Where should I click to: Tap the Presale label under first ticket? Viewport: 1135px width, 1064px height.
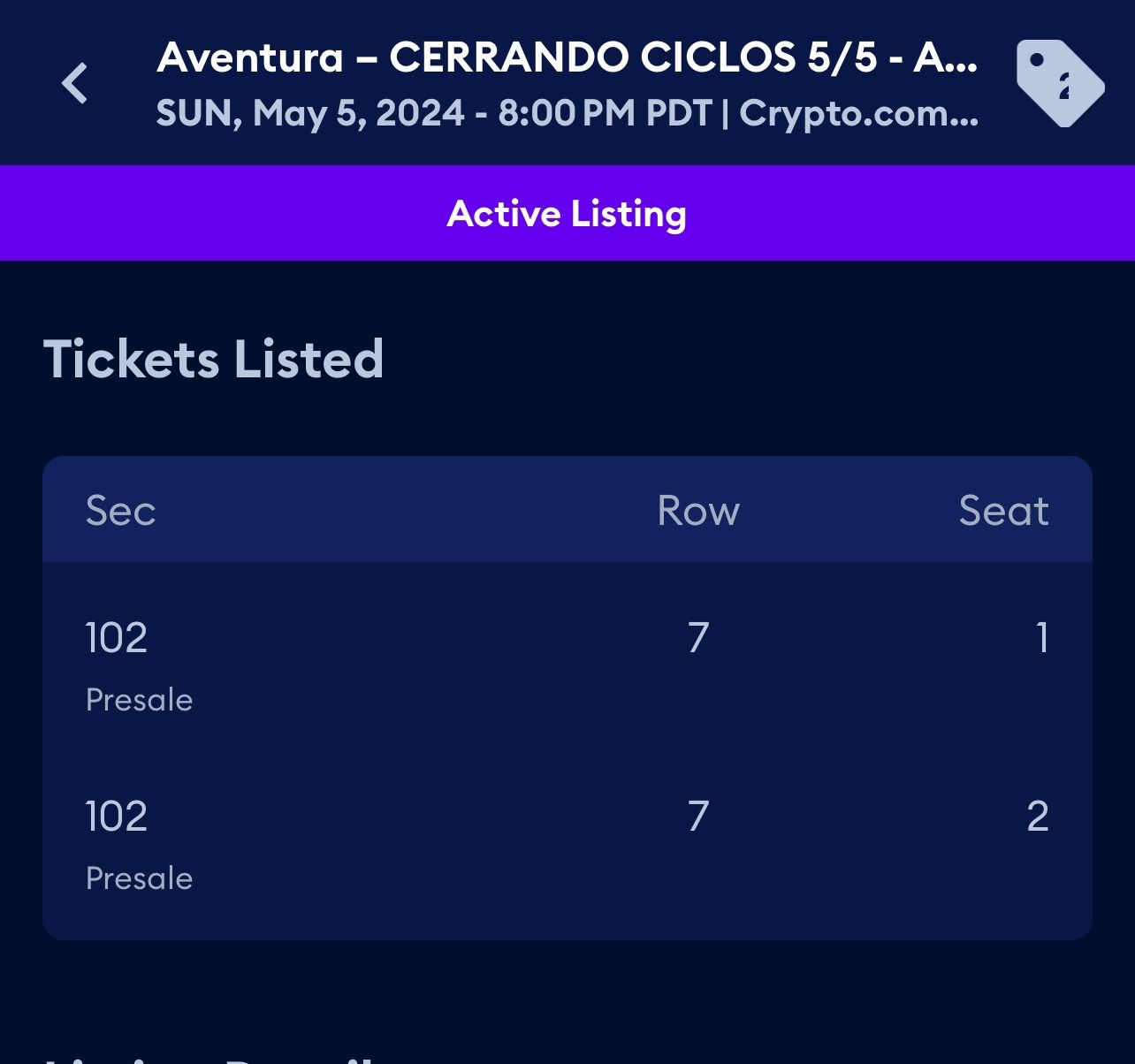pos(139,700)
